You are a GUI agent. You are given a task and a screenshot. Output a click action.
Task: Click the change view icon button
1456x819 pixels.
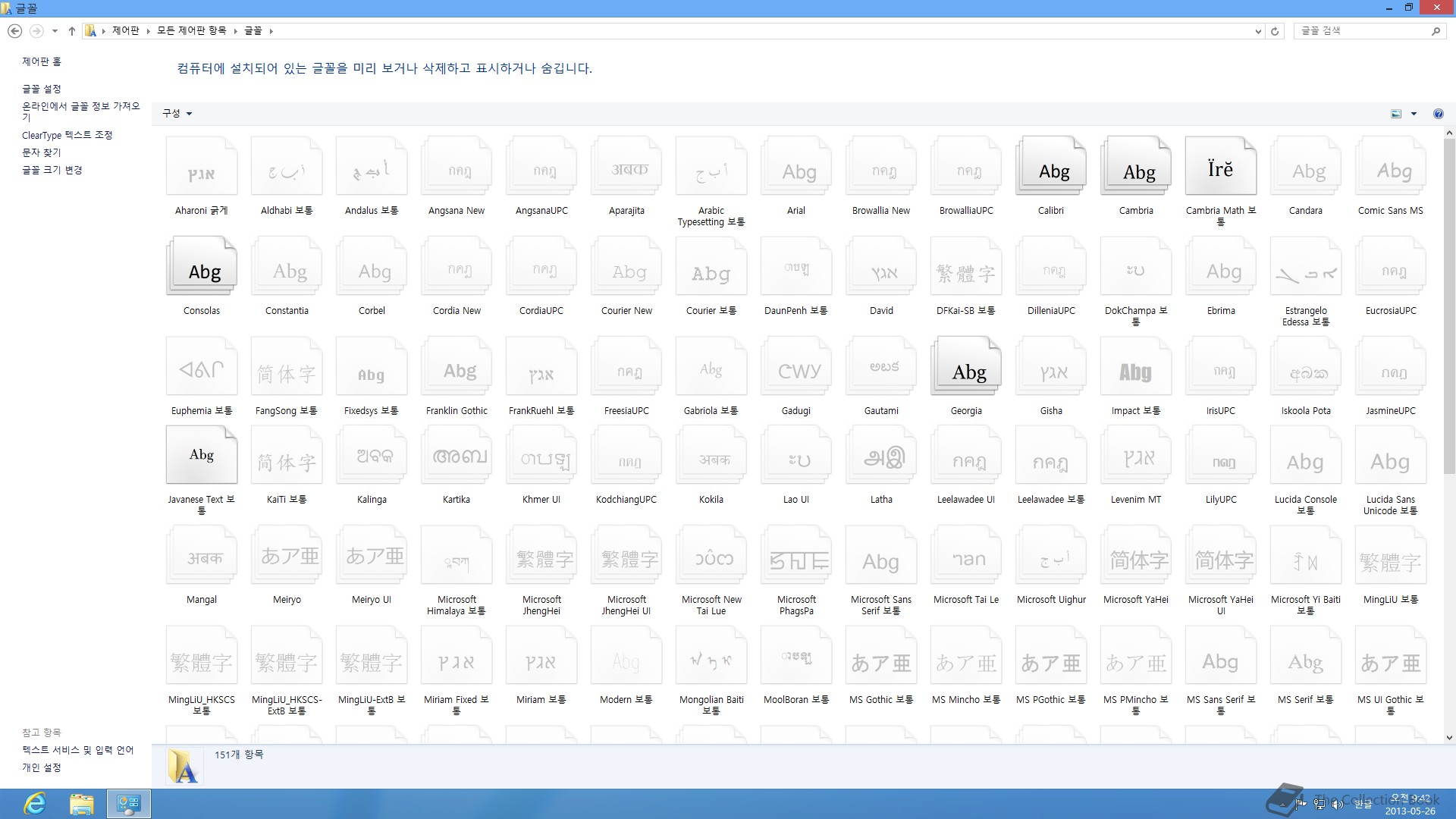[x=1396, y=114]
